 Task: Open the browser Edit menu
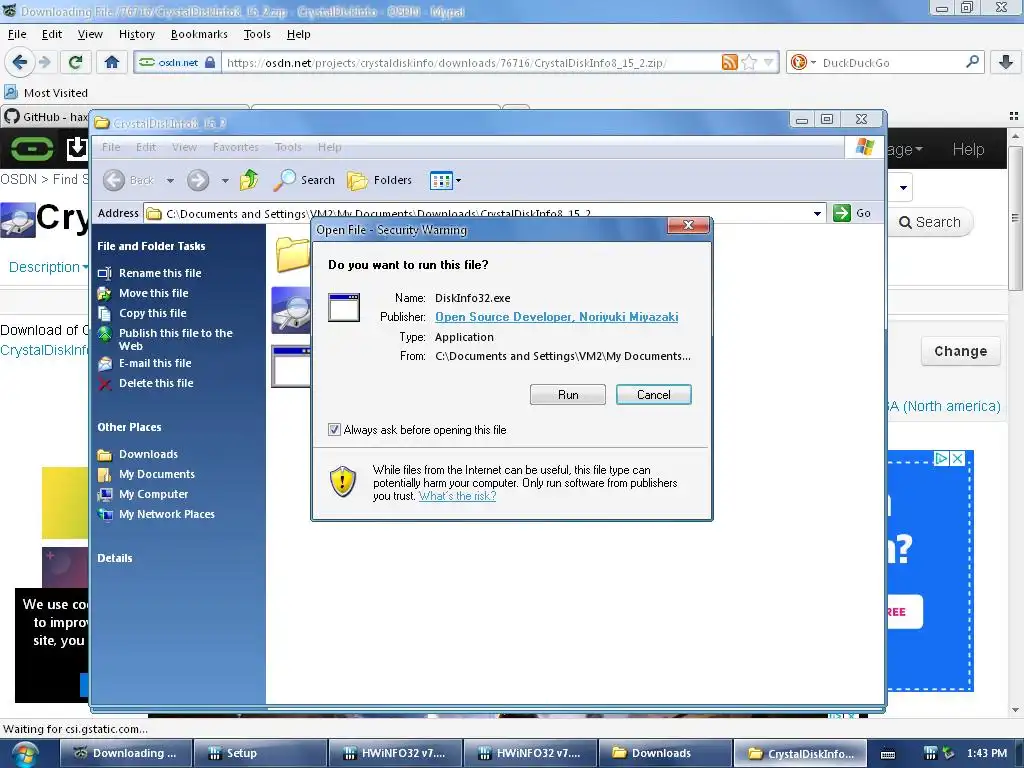click(x=52, y=34)
